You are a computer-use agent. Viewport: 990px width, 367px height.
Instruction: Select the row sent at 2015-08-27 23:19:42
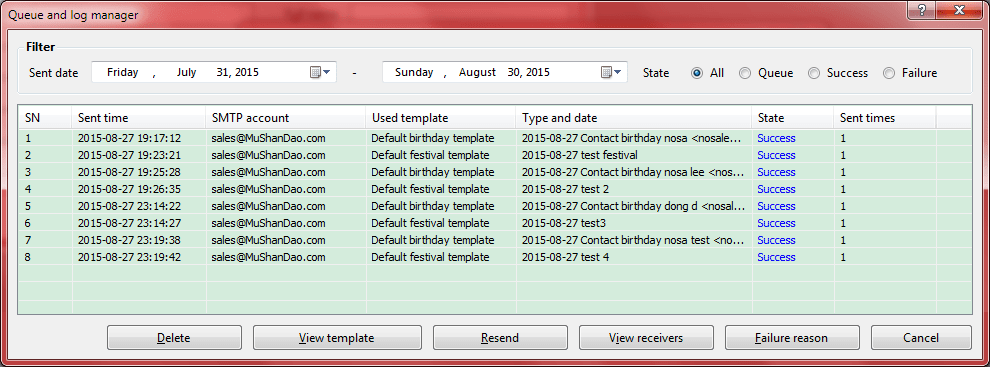click(x=496, y=257)
